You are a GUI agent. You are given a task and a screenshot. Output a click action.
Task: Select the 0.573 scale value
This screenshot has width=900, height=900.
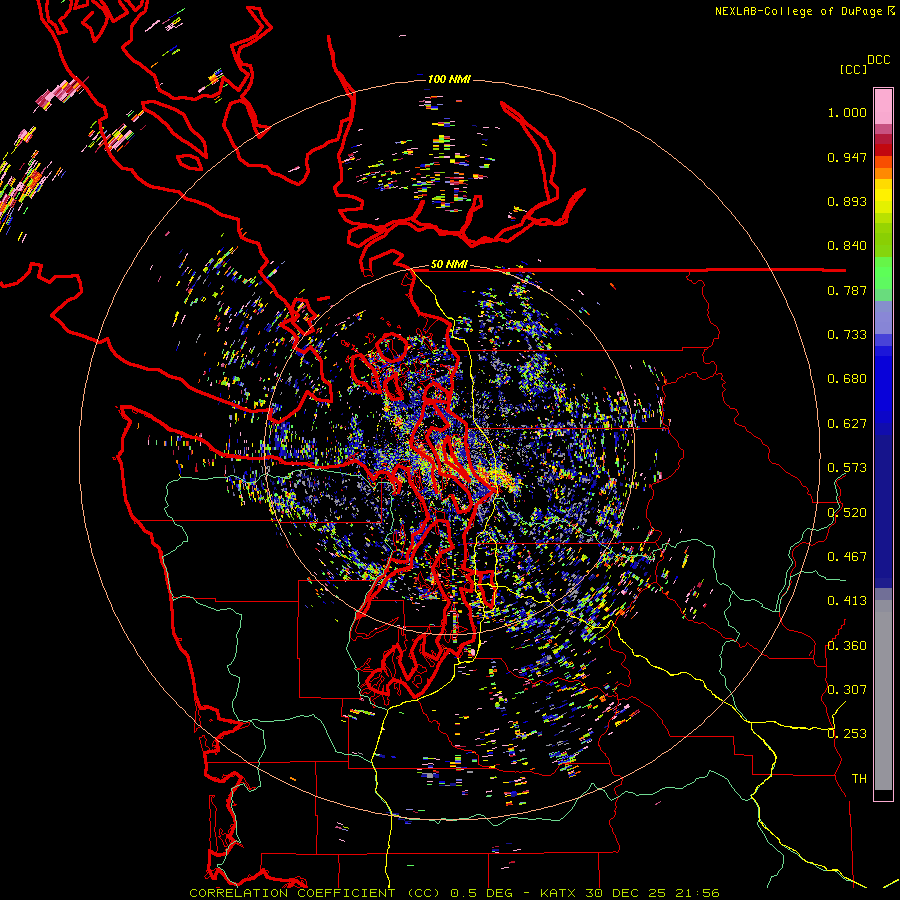pos(847,468)
